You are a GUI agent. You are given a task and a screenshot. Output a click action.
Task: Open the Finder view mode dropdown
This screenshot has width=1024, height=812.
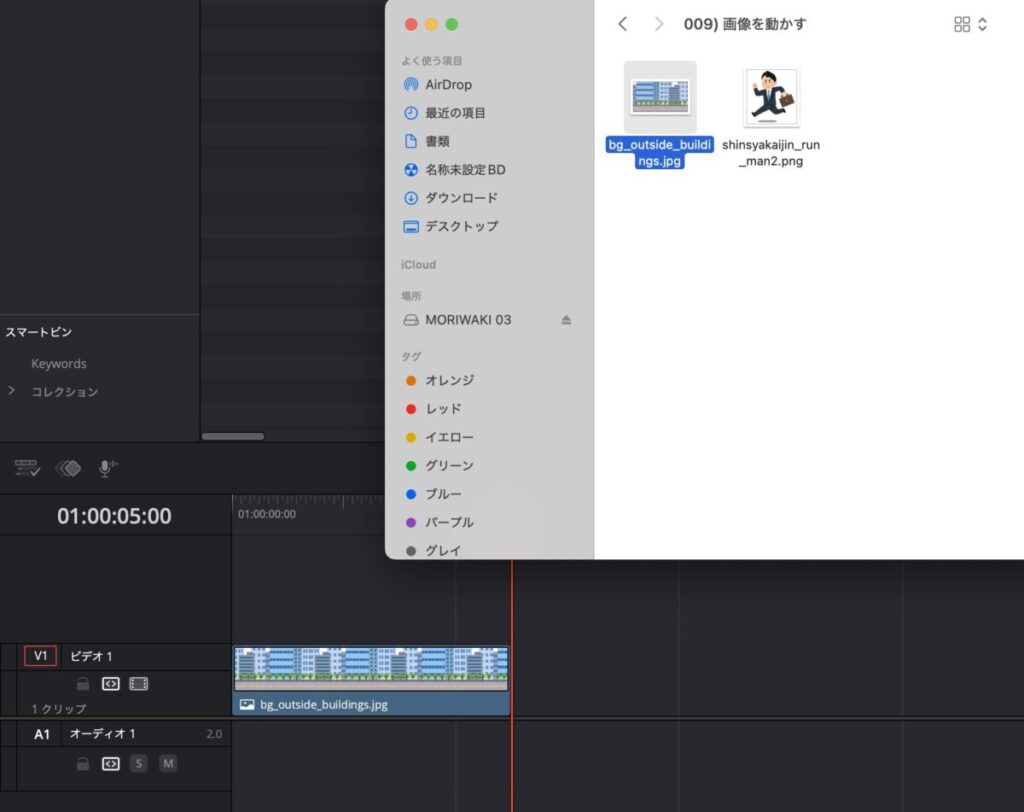pyautogui.click(x=970, y=24)
